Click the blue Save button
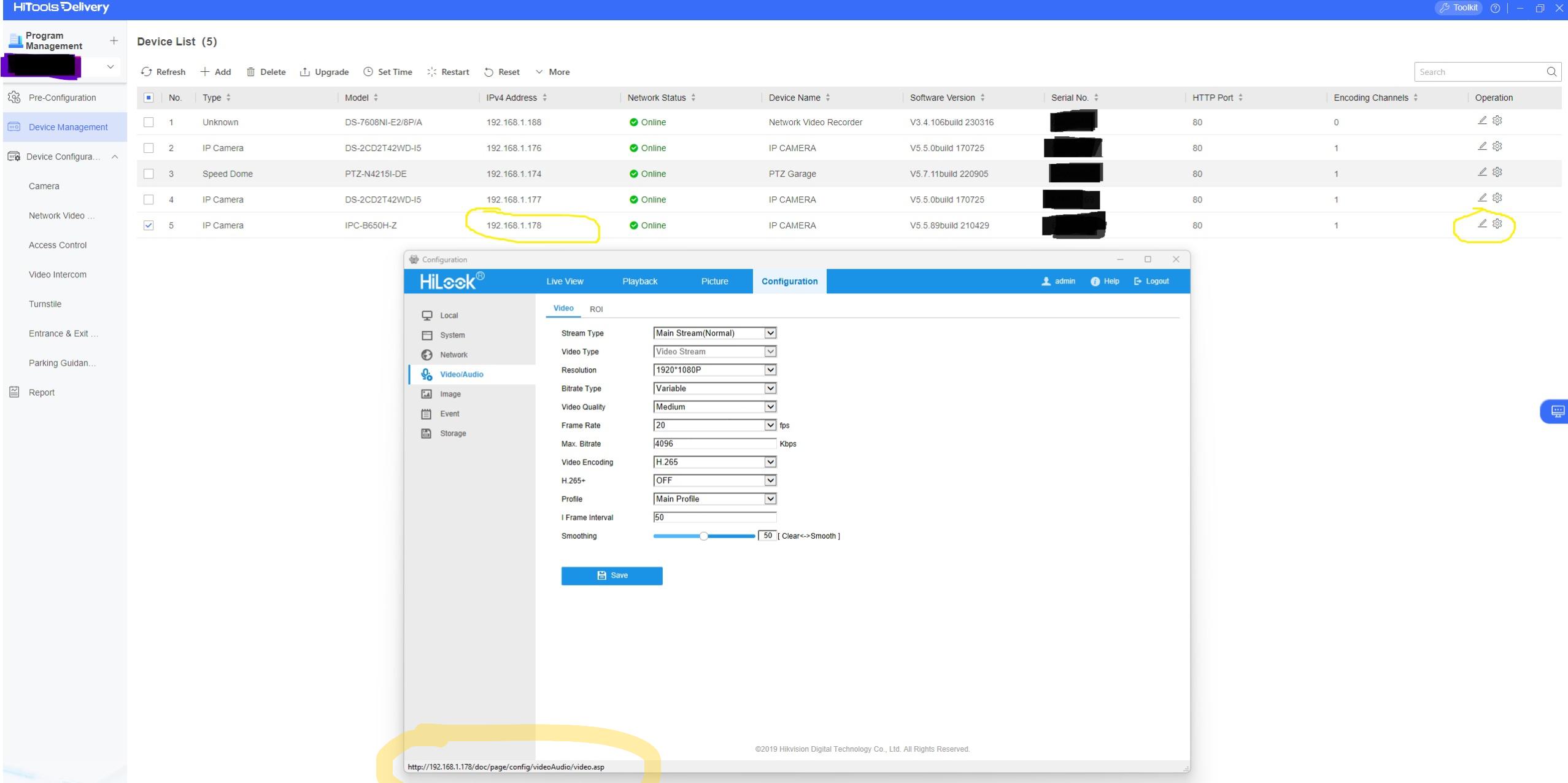 pos(611,576)
